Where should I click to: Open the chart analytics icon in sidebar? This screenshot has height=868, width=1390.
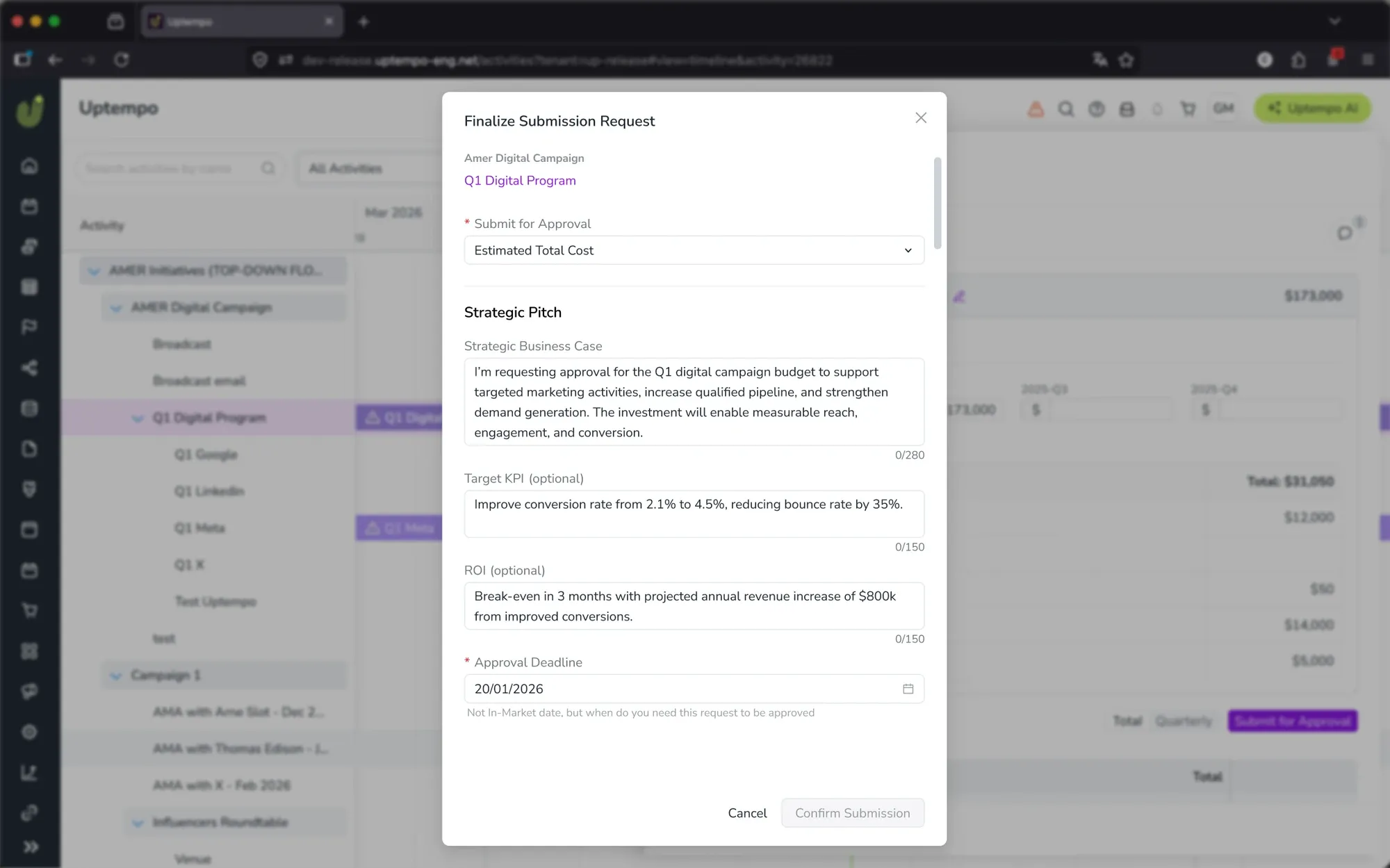(29, 772)
